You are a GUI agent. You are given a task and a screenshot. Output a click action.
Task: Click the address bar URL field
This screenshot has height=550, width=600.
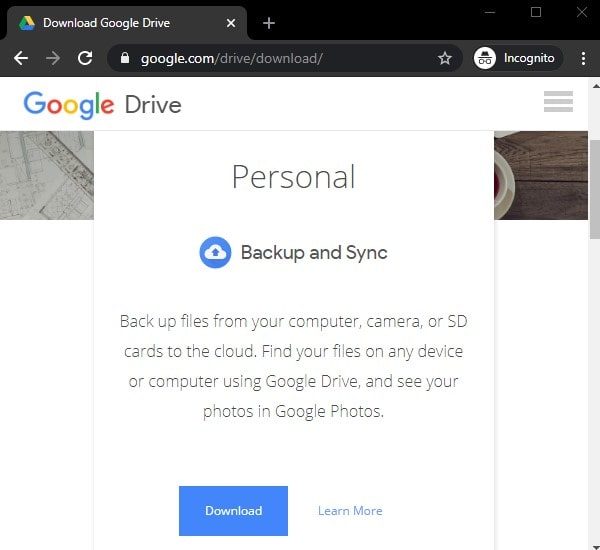tap(280, 58)
